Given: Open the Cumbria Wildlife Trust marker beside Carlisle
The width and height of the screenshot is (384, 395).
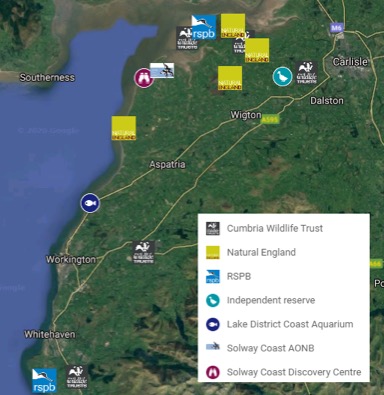Looking at the screenshot, I should pos(306,73).
